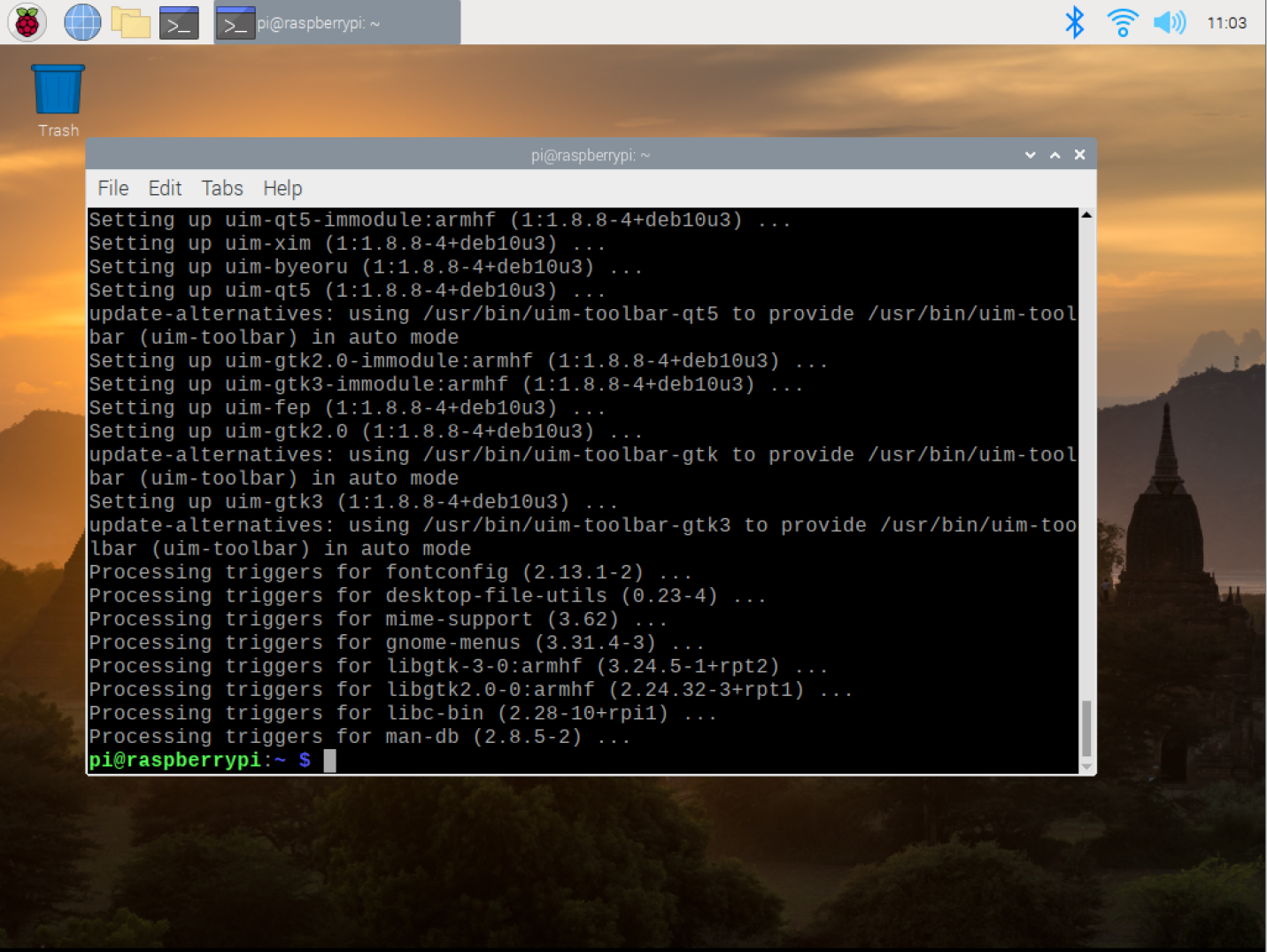Screen dimensions: 1267x952
Task: Click the pi@raspberrypi:~ $ prompt line
Action: (212, 760)
